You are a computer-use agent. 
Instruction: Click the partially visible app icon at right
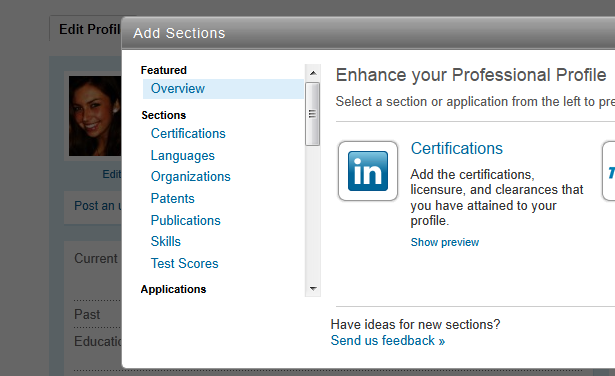609,171
